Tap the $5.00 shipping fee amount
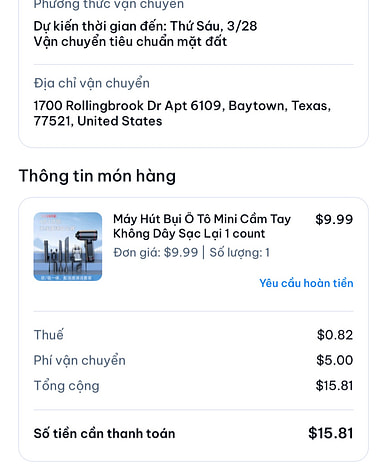Image resolution: width=387 pixels, height=472 pixels. pyautogui.click(x=335, y=360)
